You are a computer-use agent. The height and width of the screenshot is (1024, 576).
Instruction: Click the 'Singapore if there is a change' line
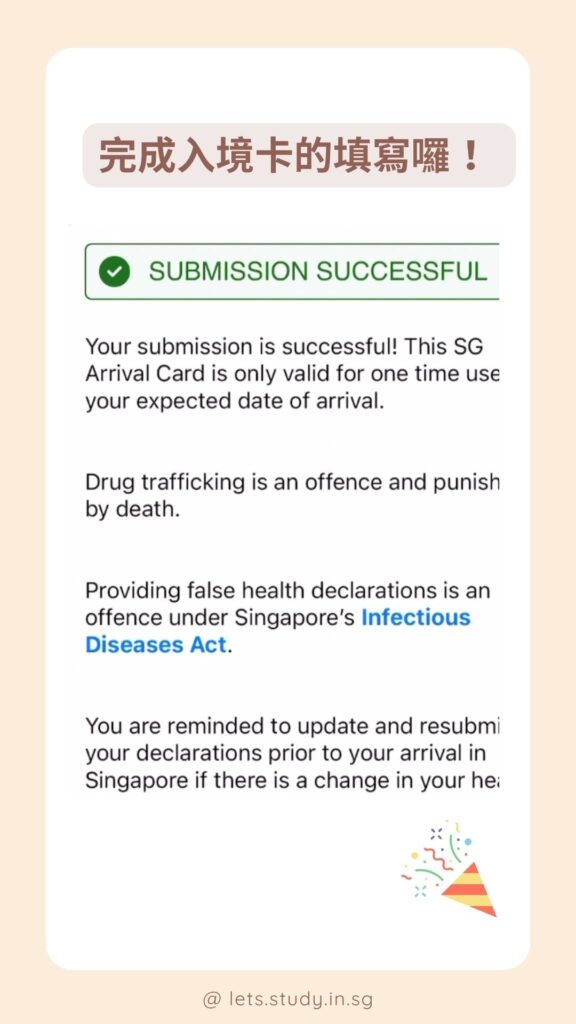[x=292, y=781]
